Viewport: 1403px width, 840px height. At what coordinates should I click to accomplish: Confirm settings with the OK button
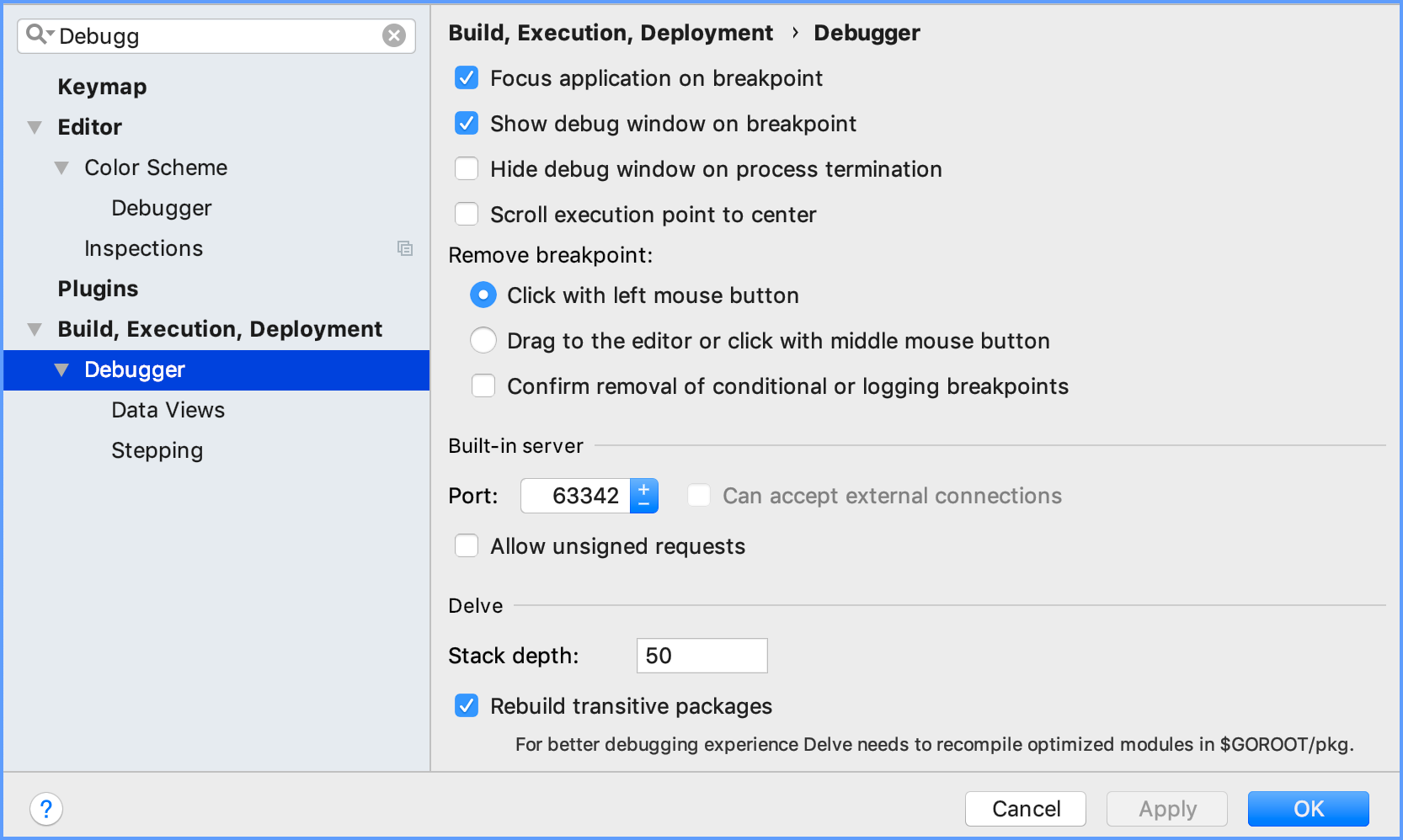[1308, 809]
